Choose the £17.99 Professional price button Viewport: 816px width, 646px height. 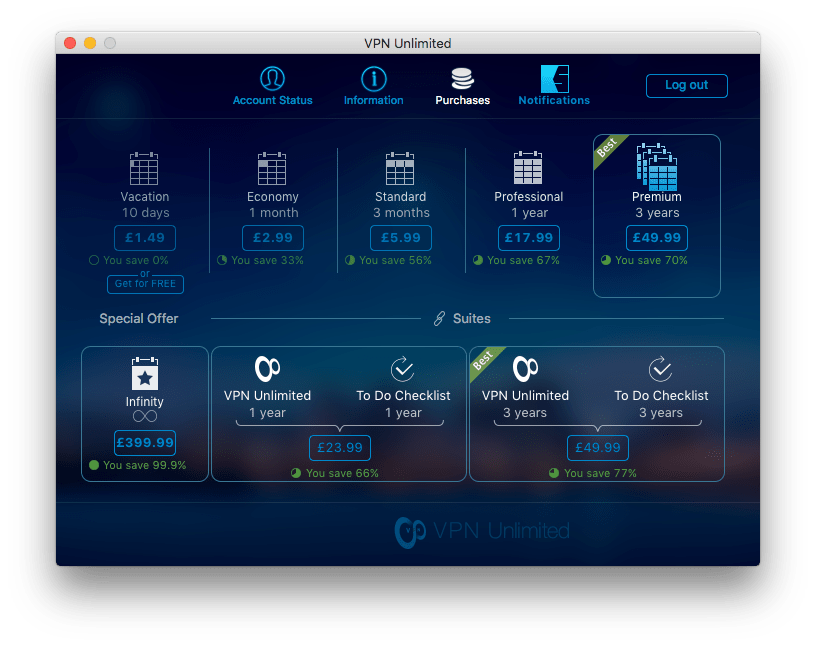[x=528, y=238]
